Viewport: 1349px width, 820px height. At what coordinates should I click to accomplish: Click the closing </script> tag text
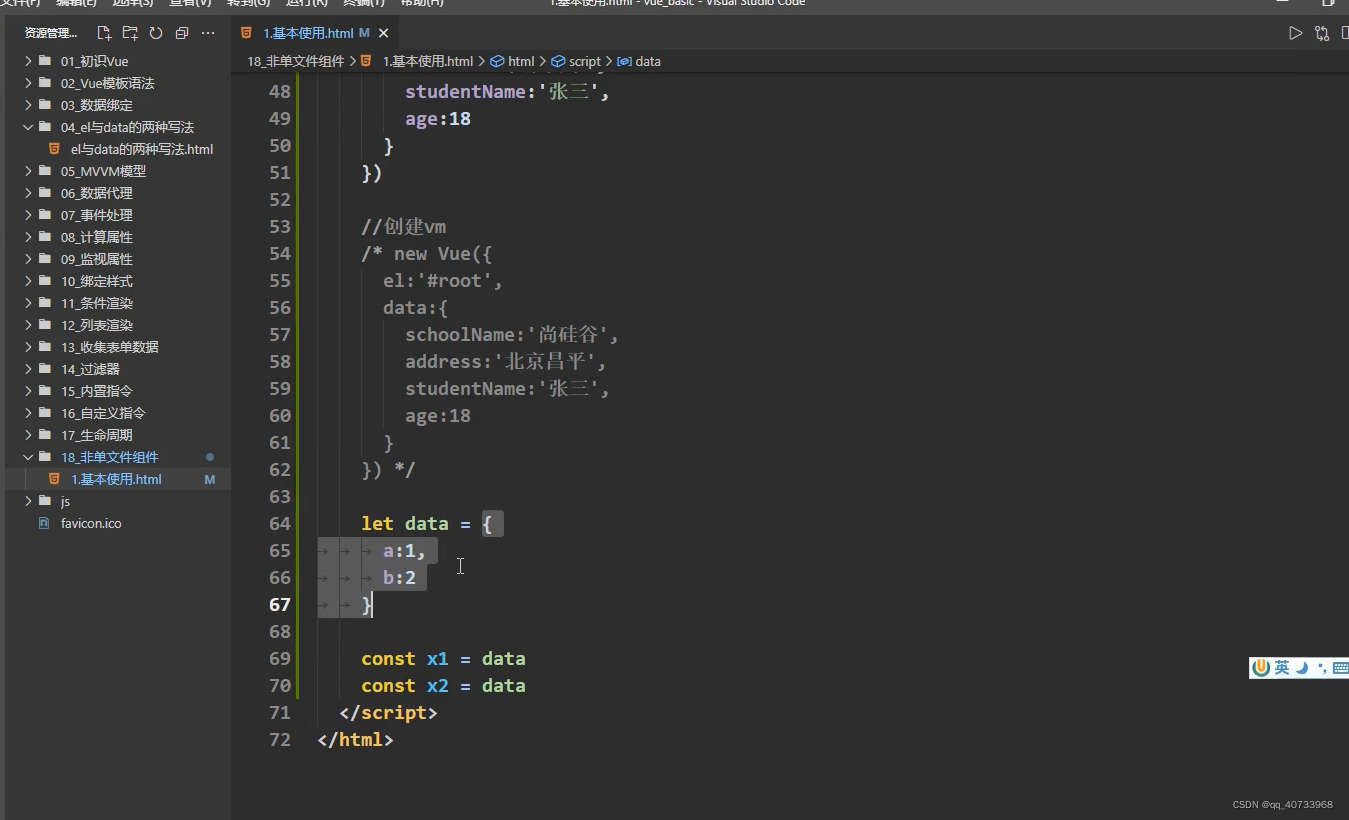pyautogui.click(x=388, y=713)
